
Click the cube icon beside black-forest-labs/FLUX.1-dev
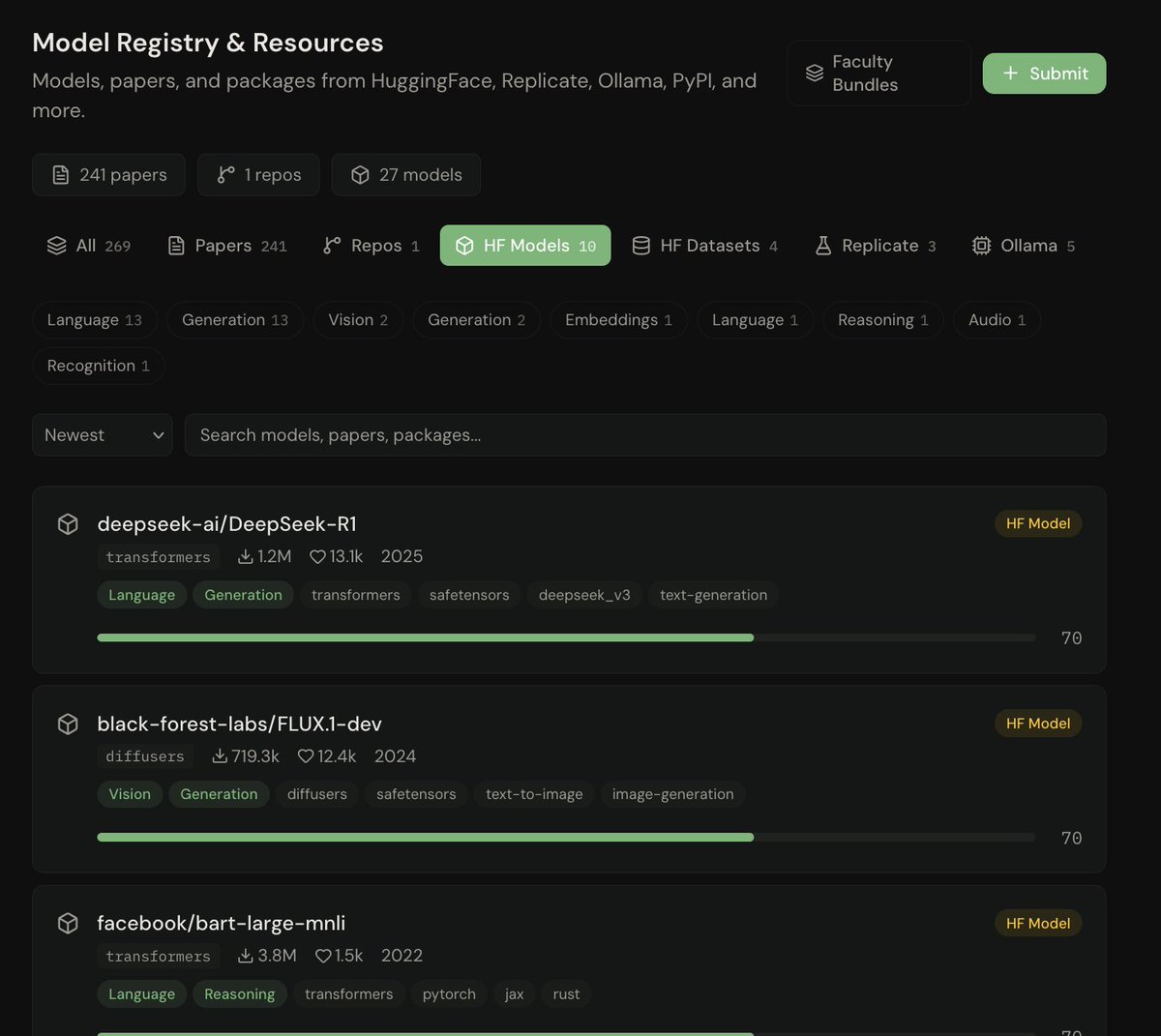pyautogui.click(x=68, y=724)
